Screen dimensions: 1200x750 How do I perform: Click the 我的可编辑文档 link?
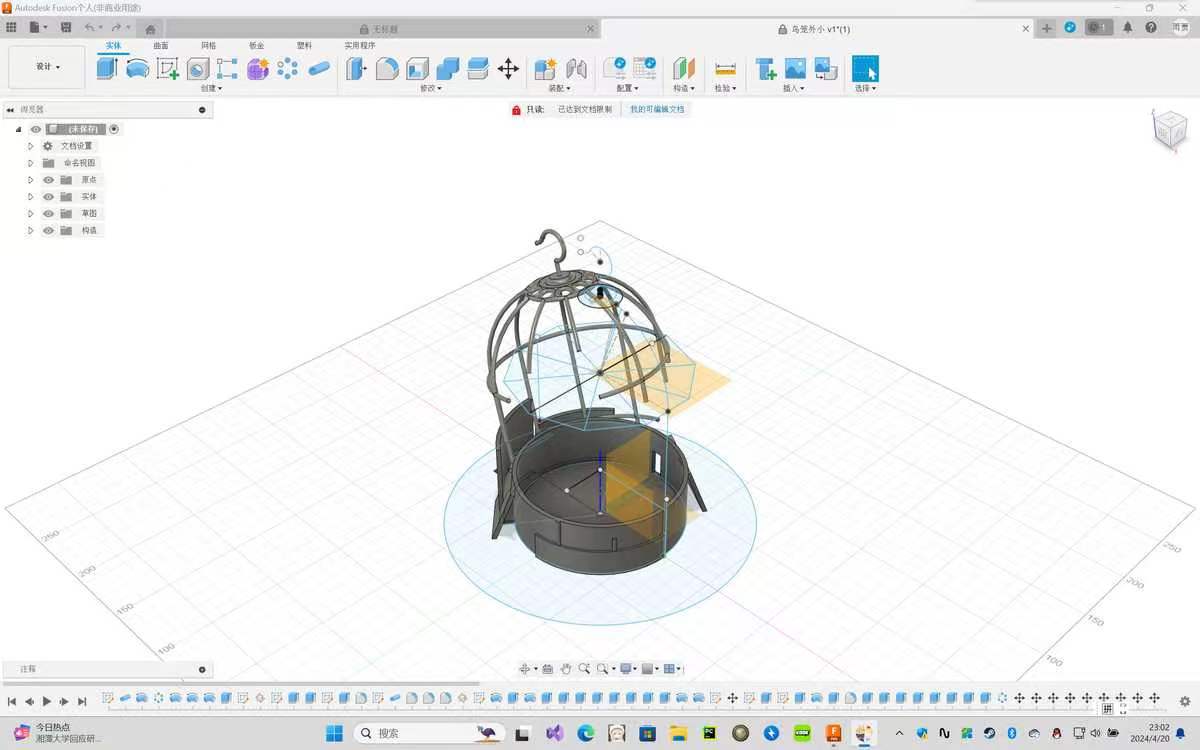(657, 109)
